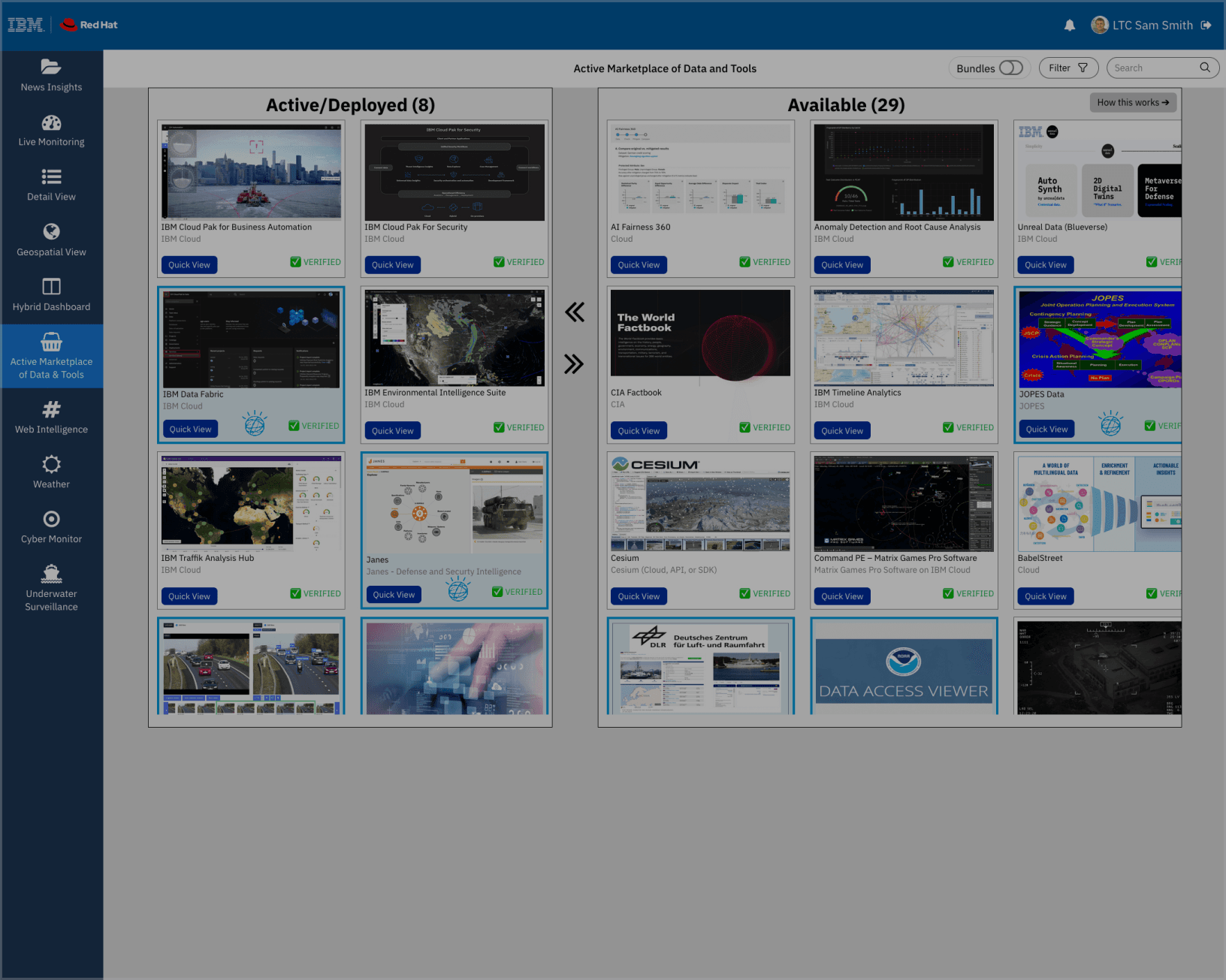The height and width of the screenshot is (980, 1226).
Task: Quick View IBM Timeline Analytics
Action: tap(842, 430)
